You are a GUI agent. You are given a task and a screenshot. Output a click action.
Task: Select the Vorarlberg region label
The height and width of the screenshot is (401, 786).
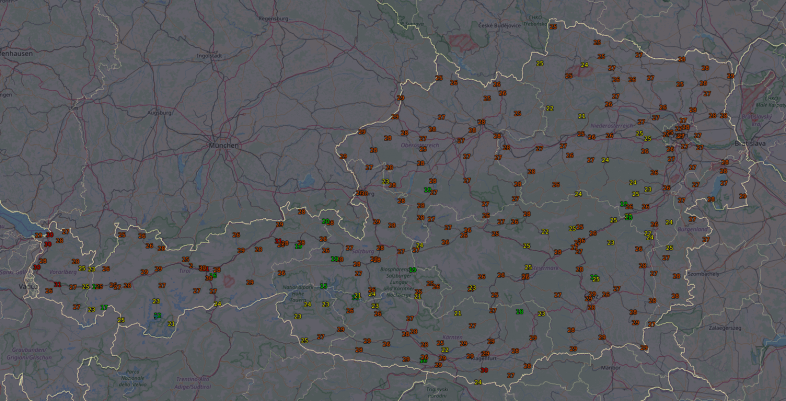[62, 270]
